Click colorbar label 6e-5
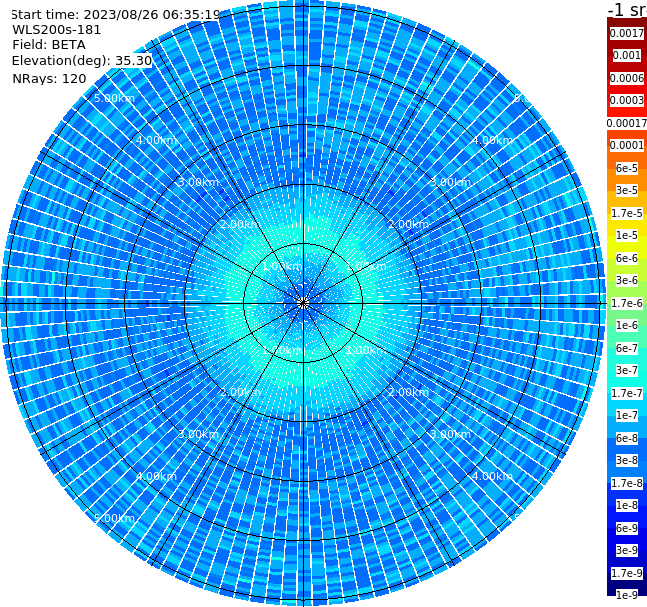Viewport: 647px width, 607px height. tap(627, 168)
